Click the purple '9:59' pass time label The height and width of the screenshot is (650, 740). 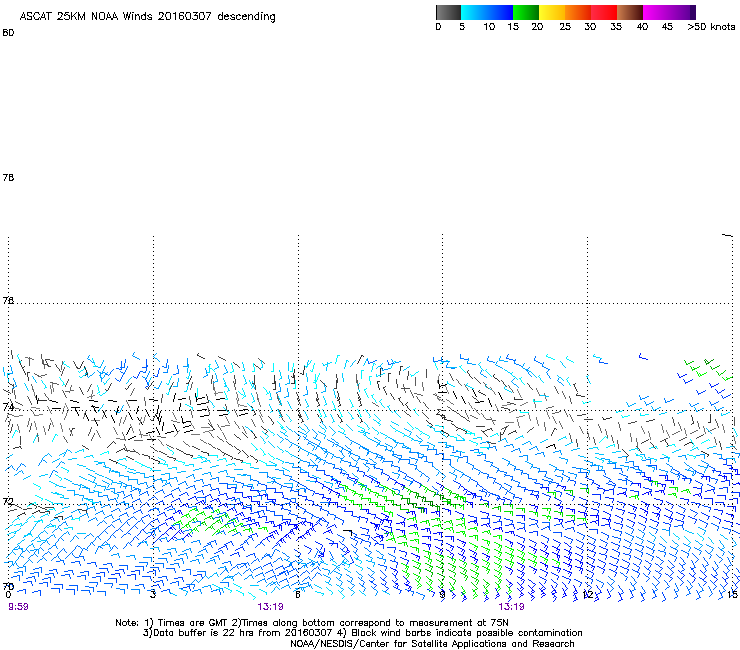pyautogui.click(x=18, y=607)
